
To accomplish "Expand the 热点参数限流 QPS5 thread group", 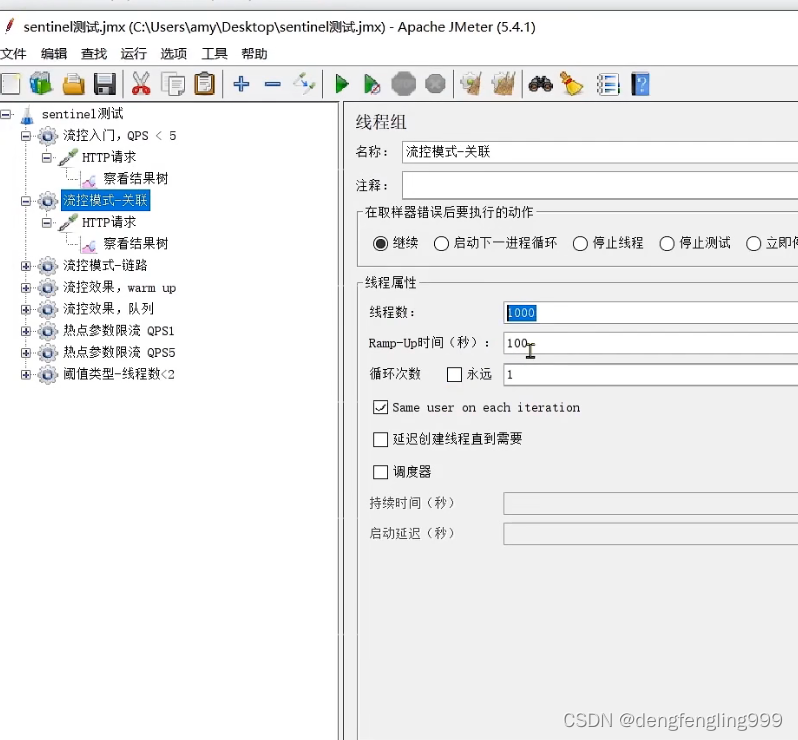I will click(x=25, y=352).
